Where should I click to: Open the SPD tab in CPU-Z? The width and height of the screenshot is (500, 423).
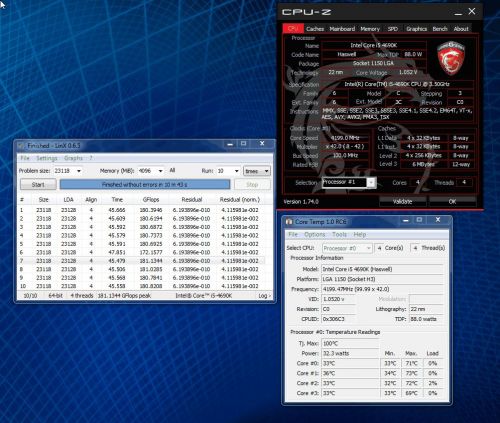[393, 29]
